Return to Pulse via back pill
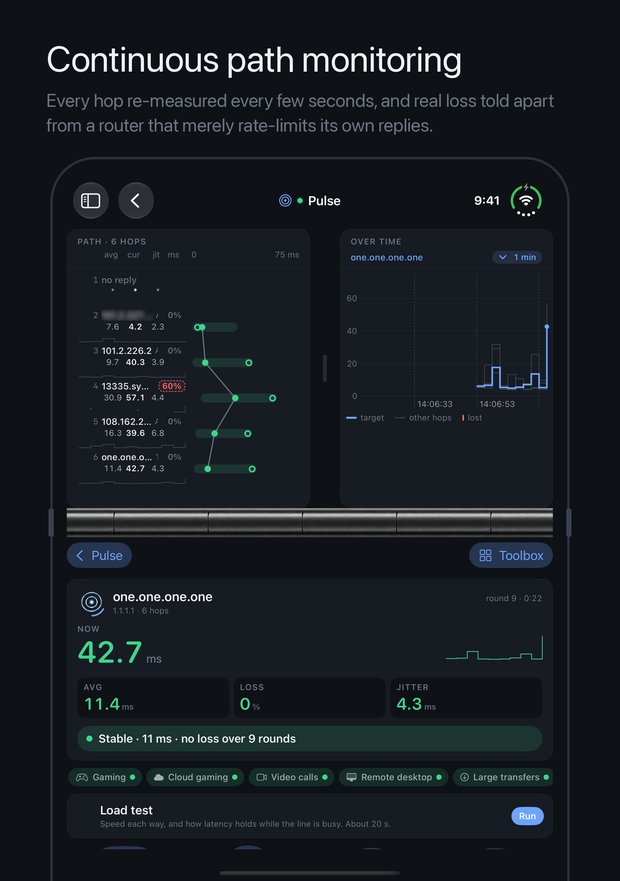Screen dimensions: 620x881 99,556
